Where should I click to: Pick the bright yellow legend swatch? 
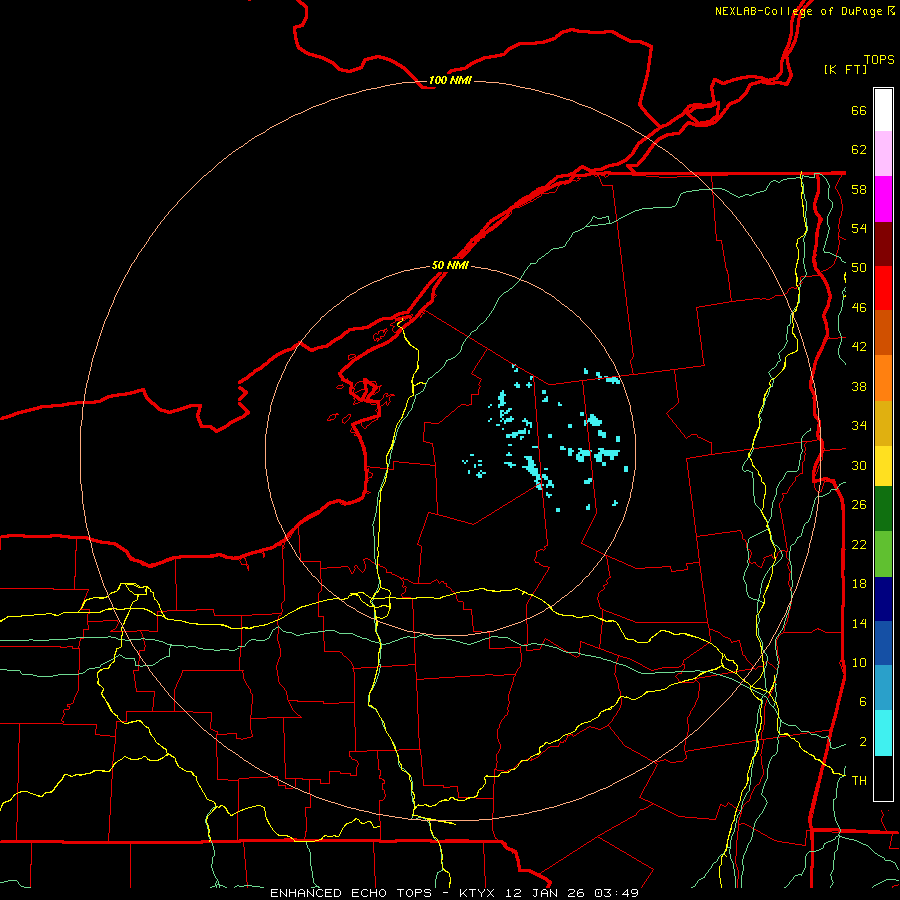point(883,466)
